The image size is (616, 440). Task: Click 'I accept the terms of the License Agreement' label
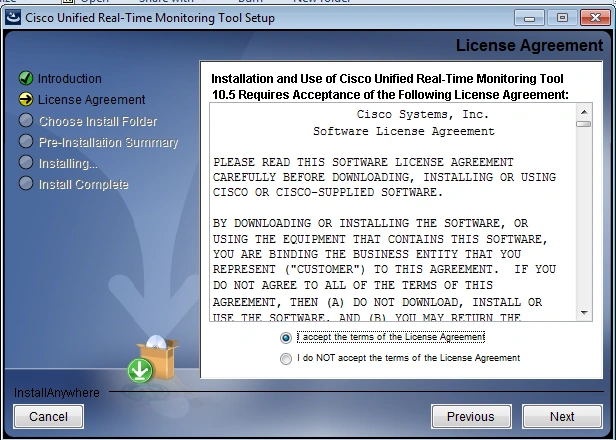(x=391, y=337)
